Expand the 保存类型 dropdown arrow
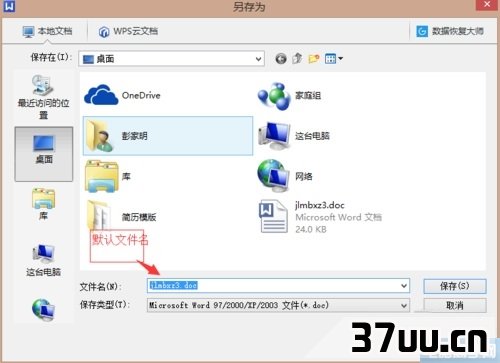Image resolution: width=500 pixels, height=363 pixels. pos(404,305)
